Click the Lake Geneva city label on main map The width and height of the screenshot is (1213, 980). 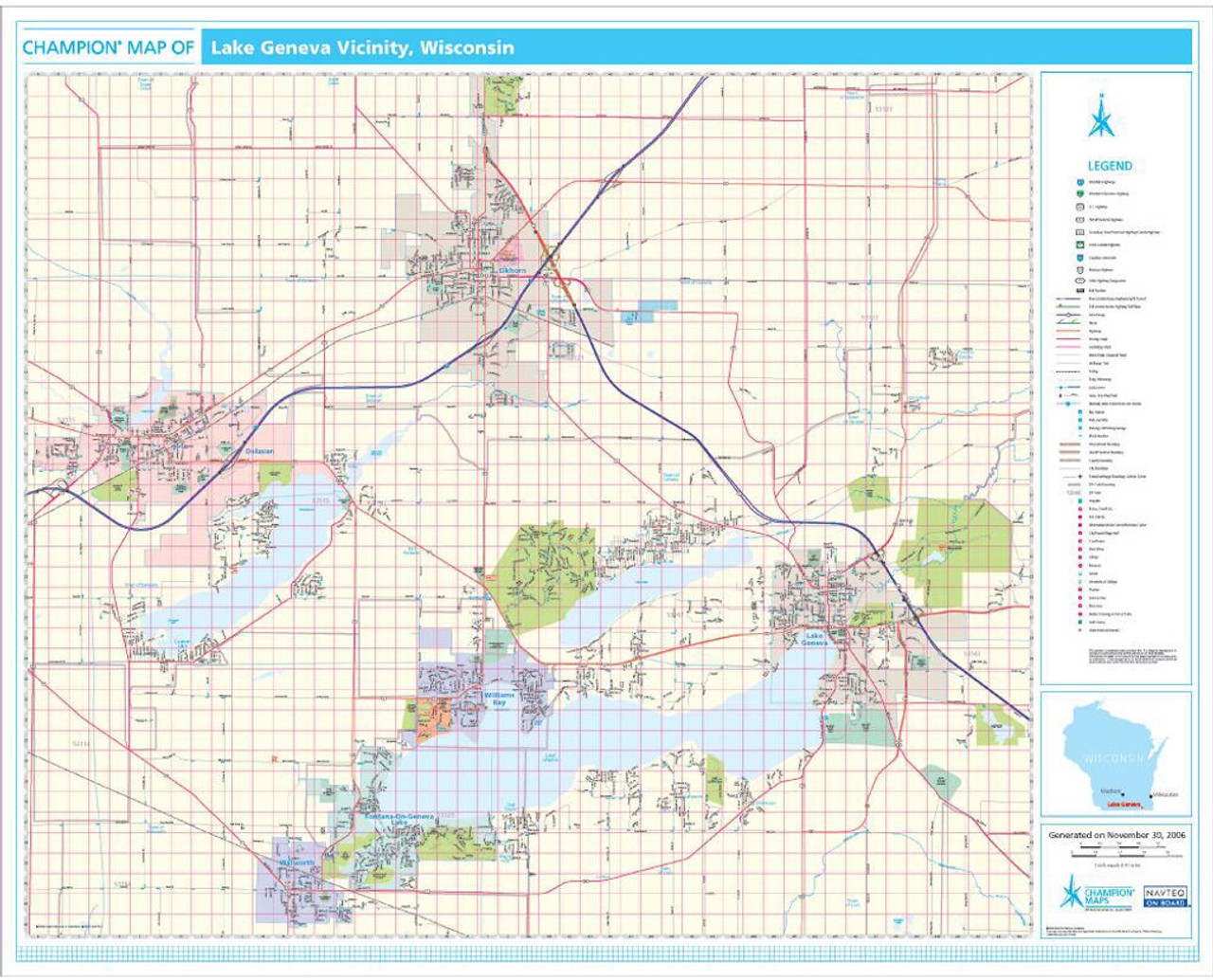point(814,639)
